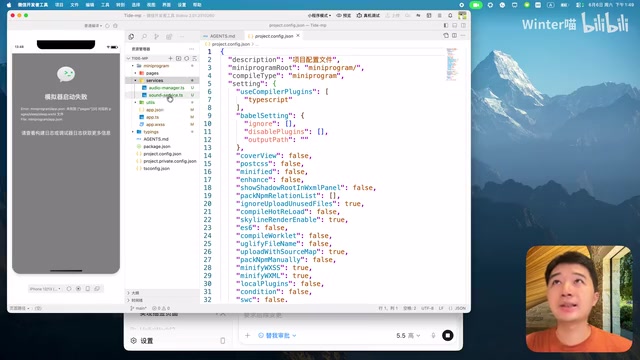Viewport: 640px width, 360px height.
Task: Open the Edit menu in macOS menu bar
Action: (90, 5)
